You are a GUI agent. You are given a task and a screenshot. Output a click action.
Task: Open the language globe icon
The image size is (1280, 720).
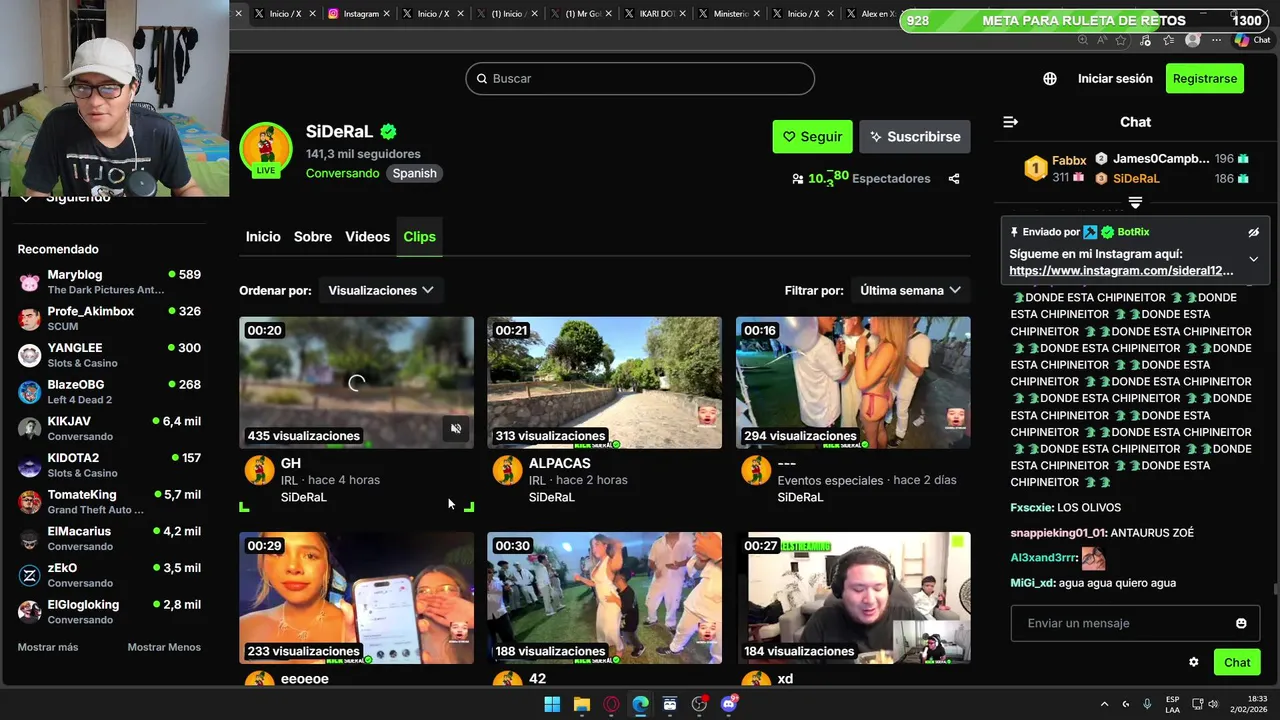[x=1050, y=79]
